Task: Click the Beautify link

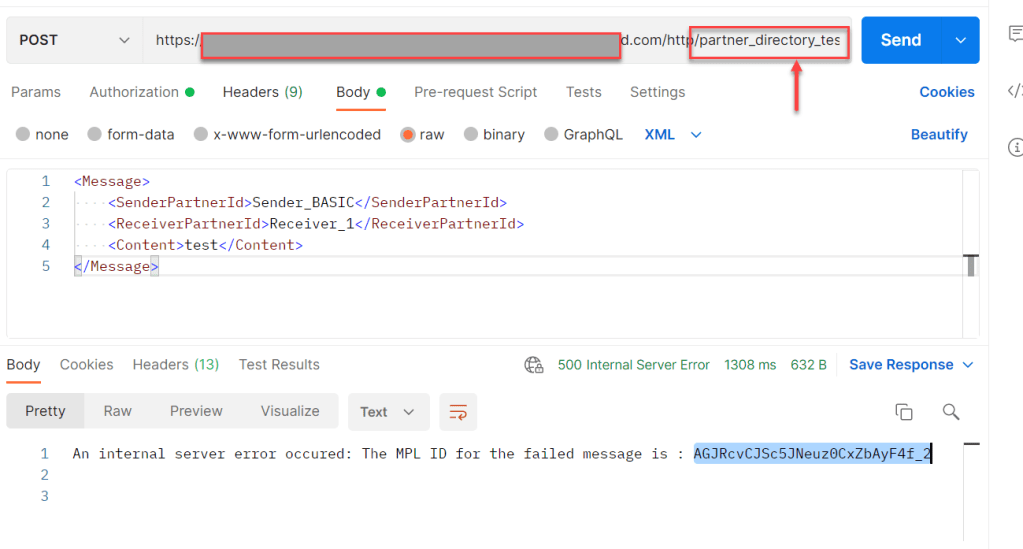Action: click(938, 135)
